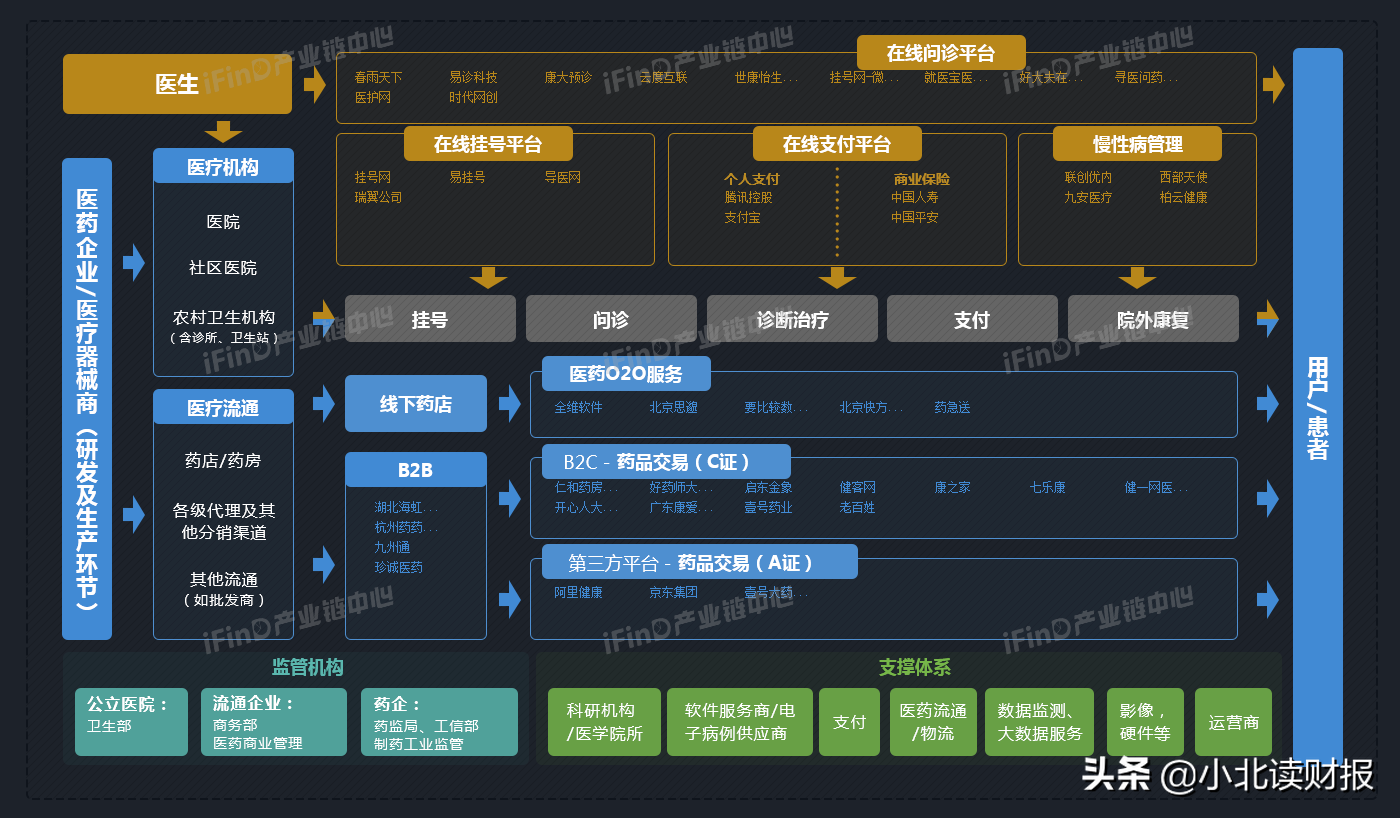The width and height of the screenshot is (1400, 818).
Task: Click the 医疗流通 blue header
Action: pyautogui.click(x=223, y=407)
